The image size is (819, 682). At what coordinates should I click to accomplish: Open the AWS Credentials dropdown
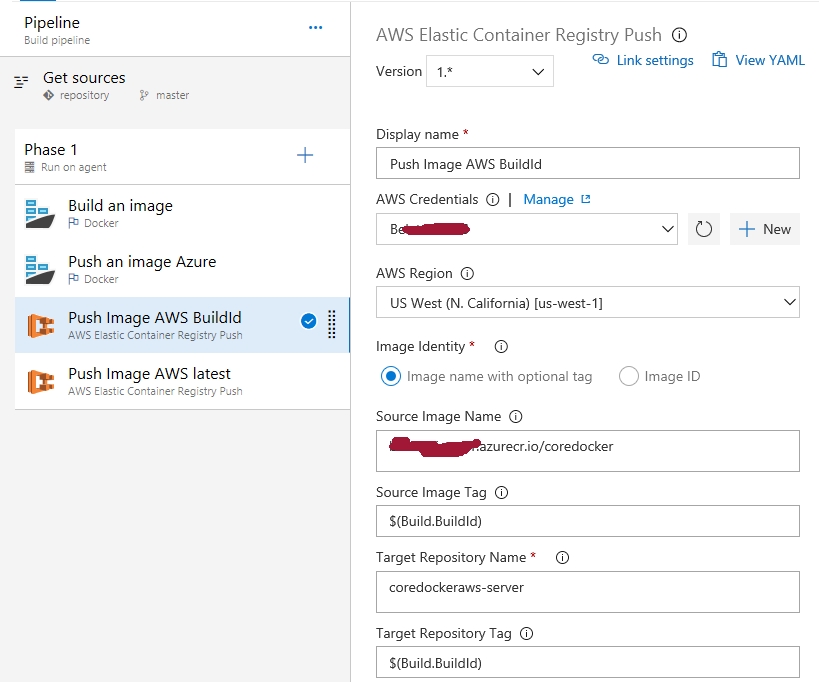point(526,229)
